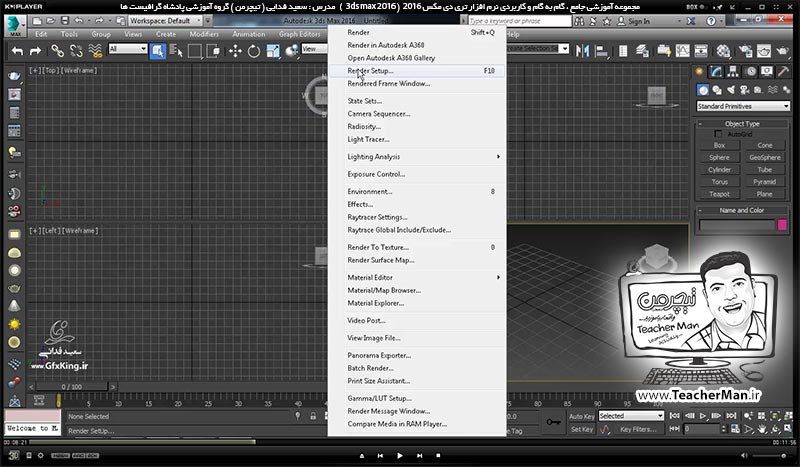Open the 3ds Max application menu icon
800x467 pixels.
click(15, 26)
